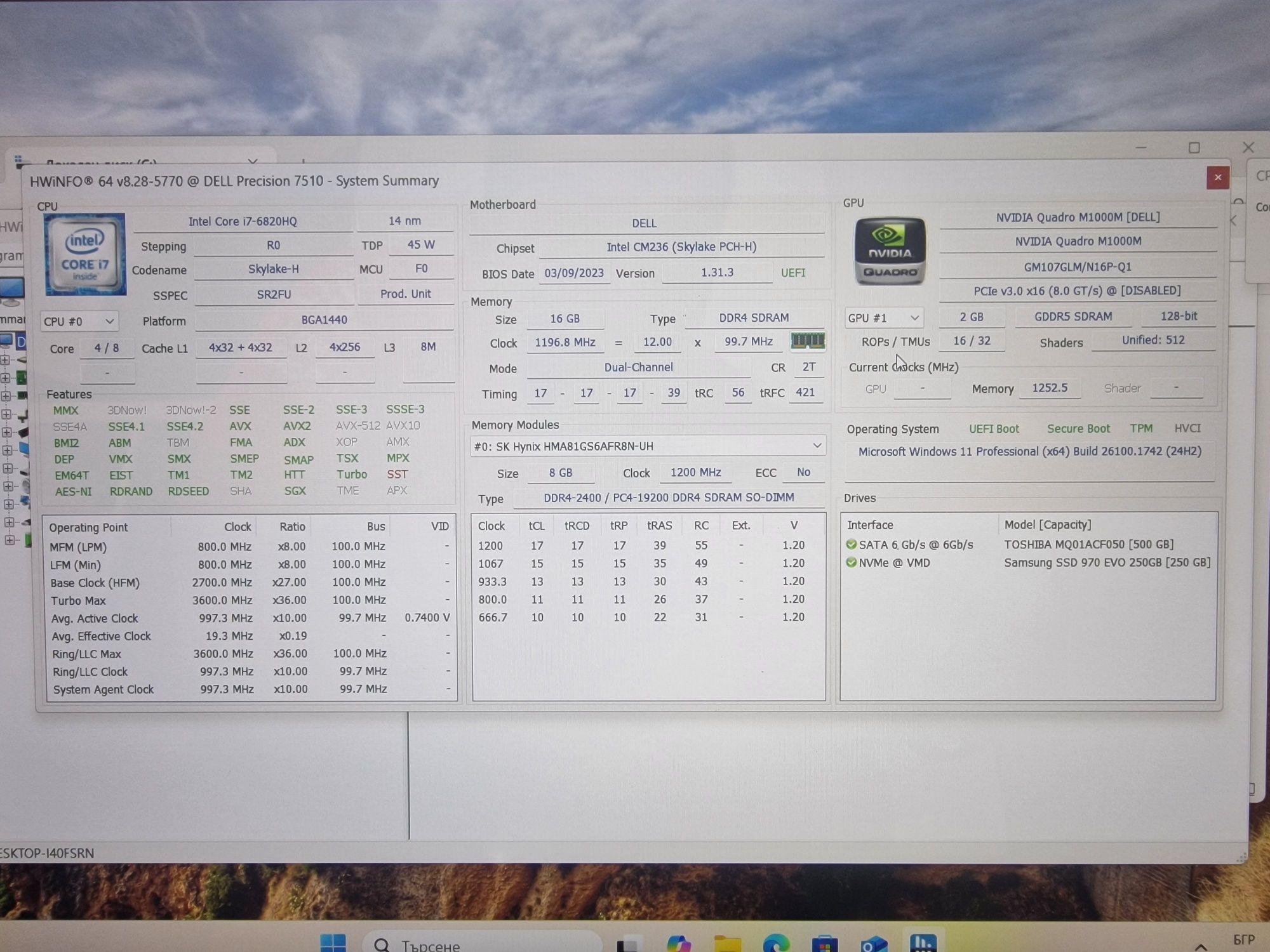
Task: Click the GM107GLM/N16P-Q1 GPU codename
Action: click(x=1078, y=267)
